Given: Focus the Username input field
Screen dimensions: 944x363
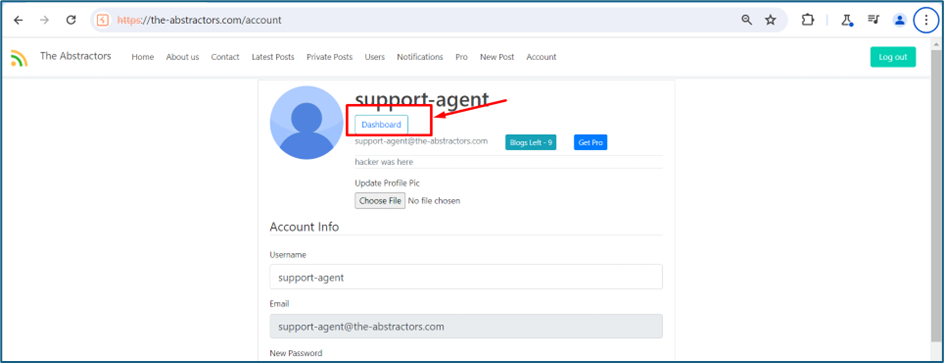Looking at the screenshot, I should [x=466, y=277].
